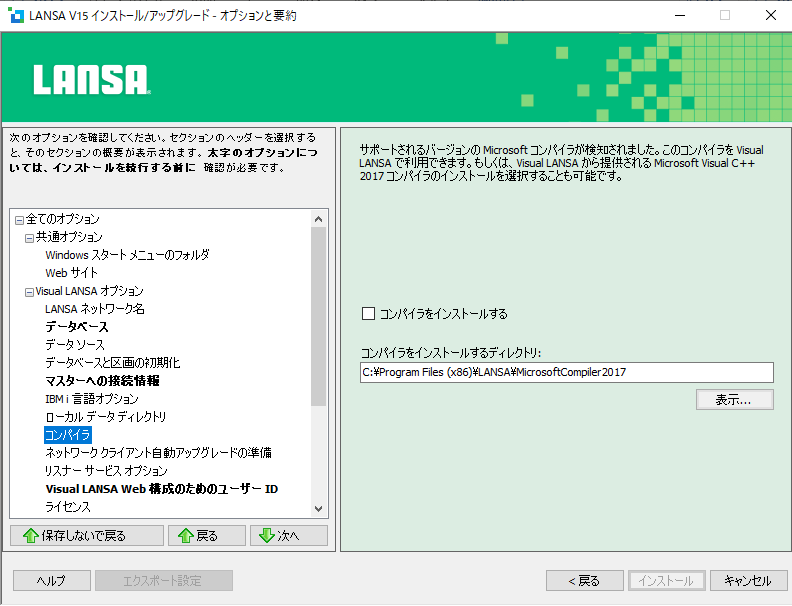Click the キャンセル button
Screen dimensions: 792x606
749,581
